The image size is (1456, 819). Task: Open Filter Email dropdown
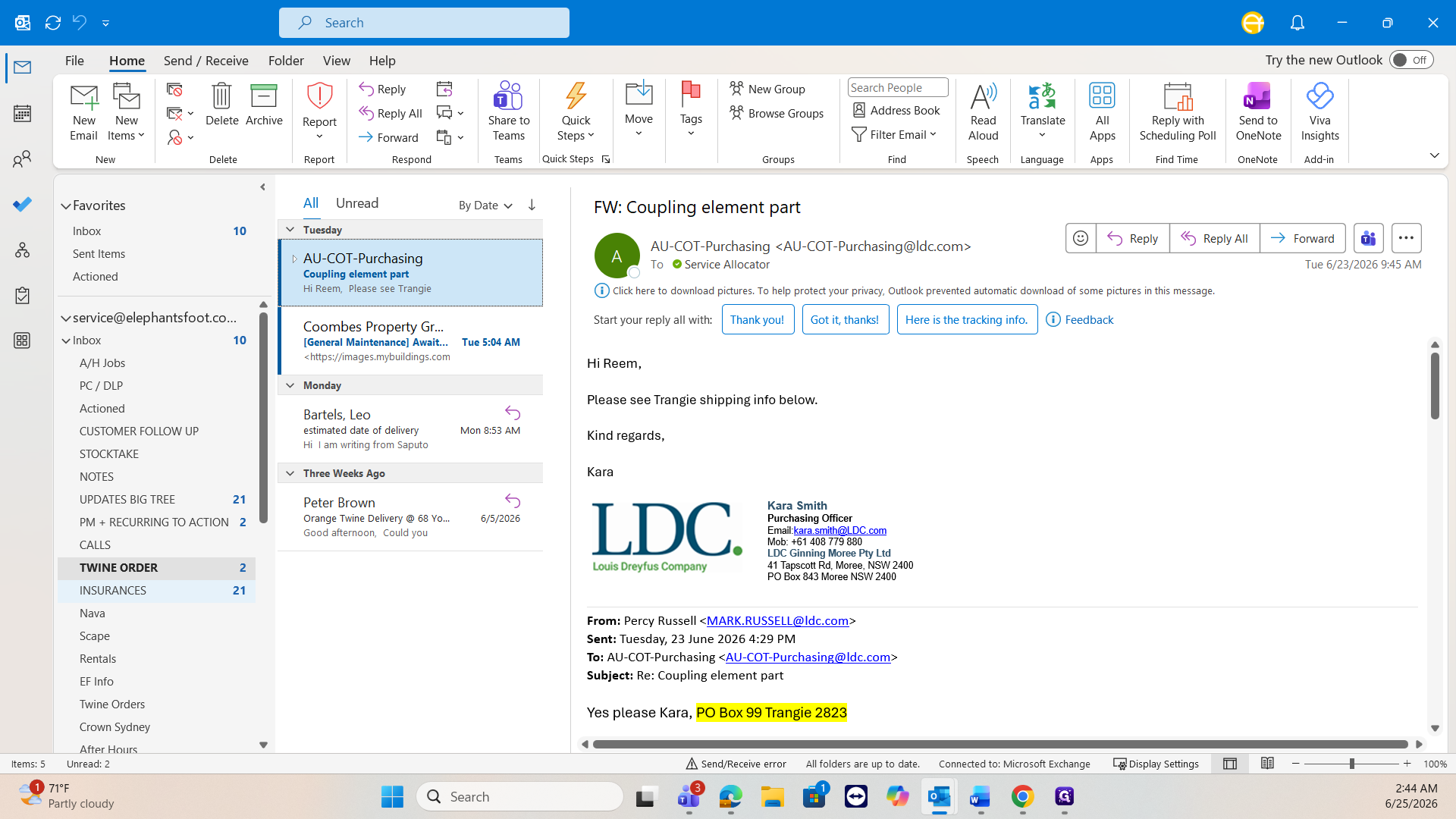coord(895,134)
